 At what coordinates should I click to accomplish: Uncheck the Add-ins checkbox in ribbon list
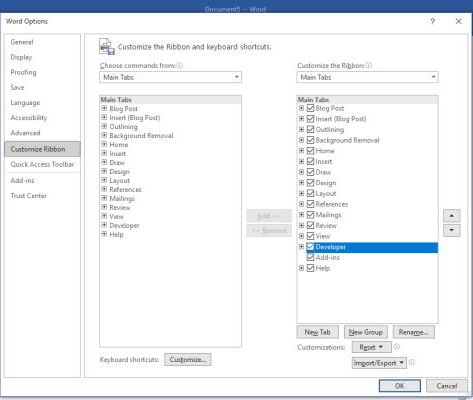tap(310, 257)
